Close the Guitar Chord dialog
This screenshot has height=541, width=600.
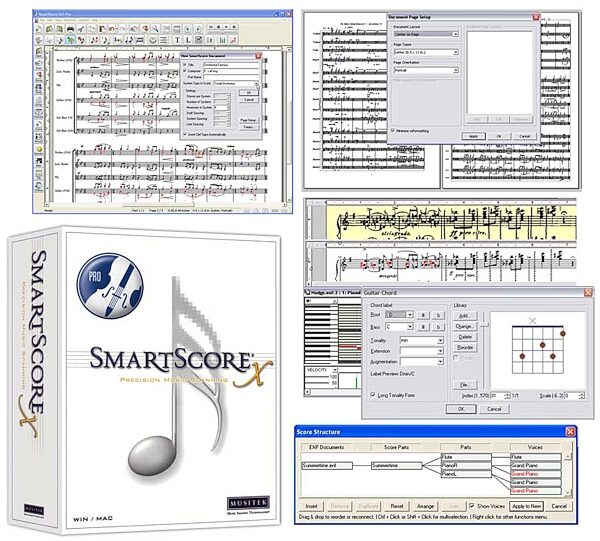pyautogui.click(x=588, y=293)
